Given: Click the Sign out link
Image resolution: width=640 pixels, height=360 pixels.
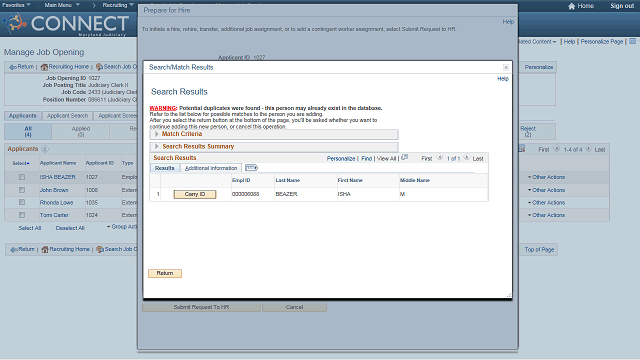Looking at the screenshot, I should [x=622, y=6].
